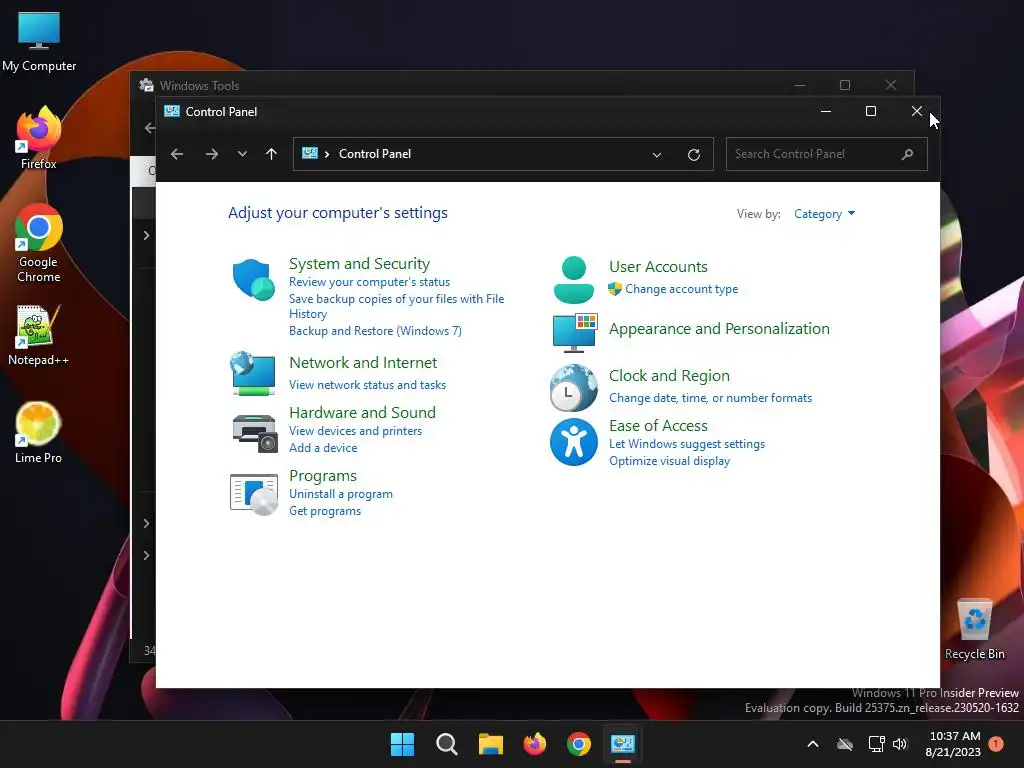Click the network icon in system tray
The width and height of the screenshot is (1024, 768).
pos(876,744)
